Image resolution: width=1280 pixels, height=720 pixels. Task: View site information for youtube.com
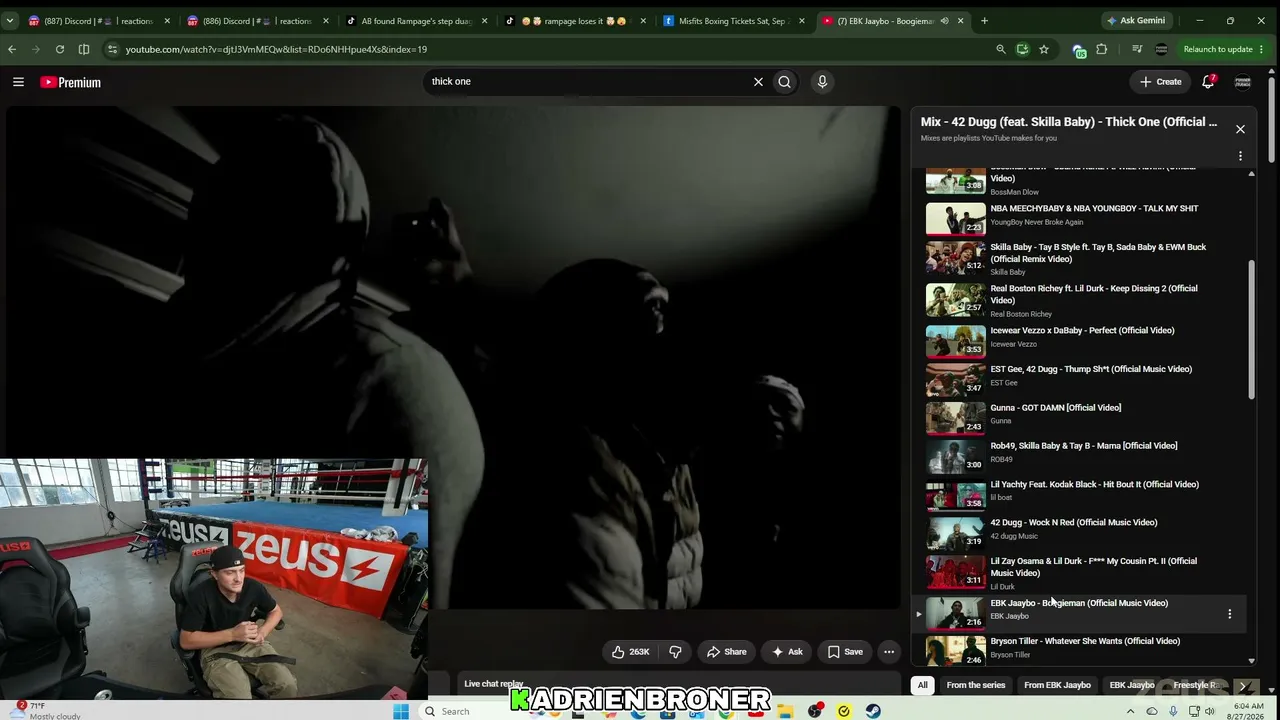click(x=112, y=49)
